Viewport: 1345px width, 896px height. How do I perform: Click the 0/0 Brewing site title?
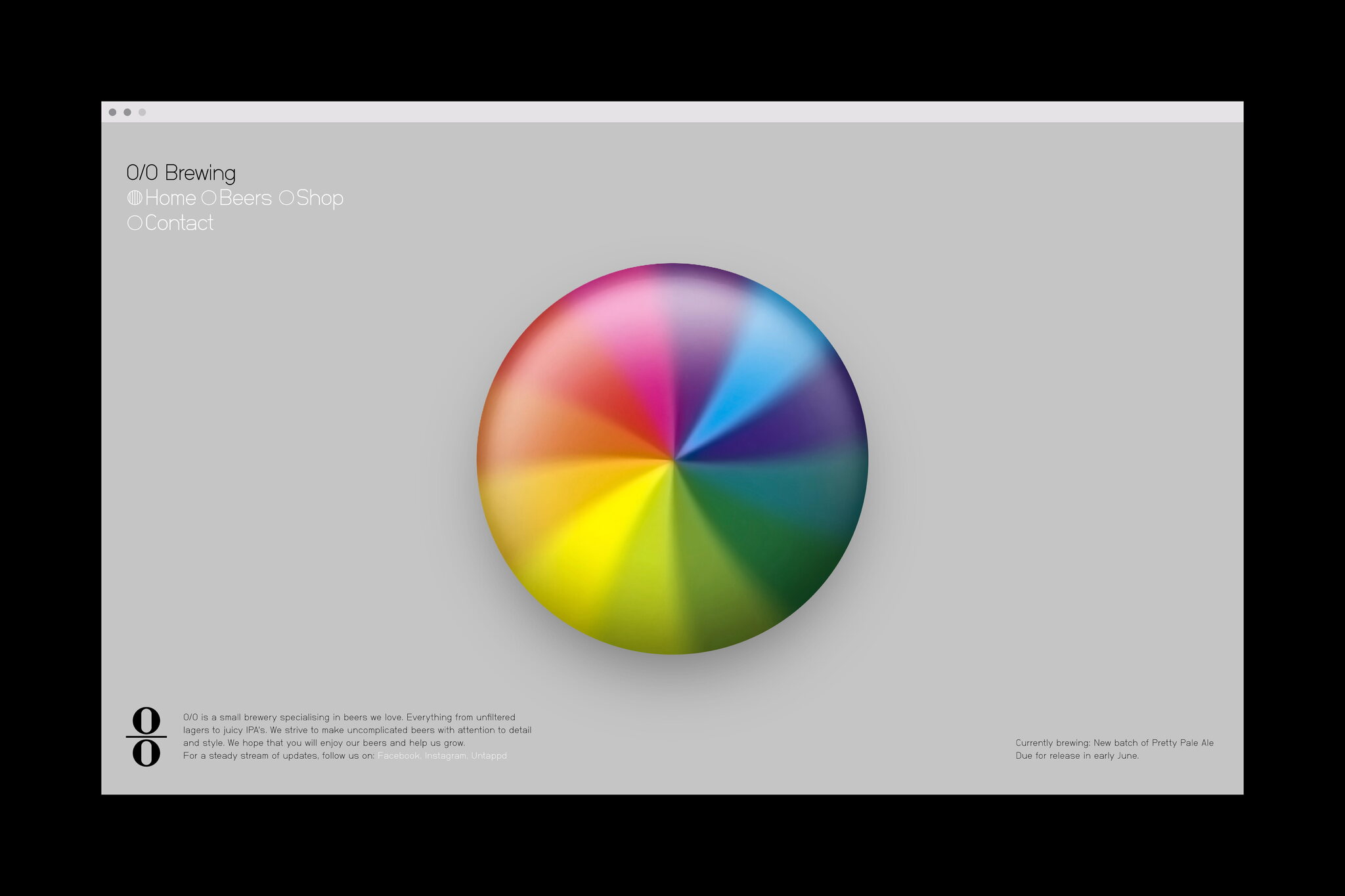[181, 173]
